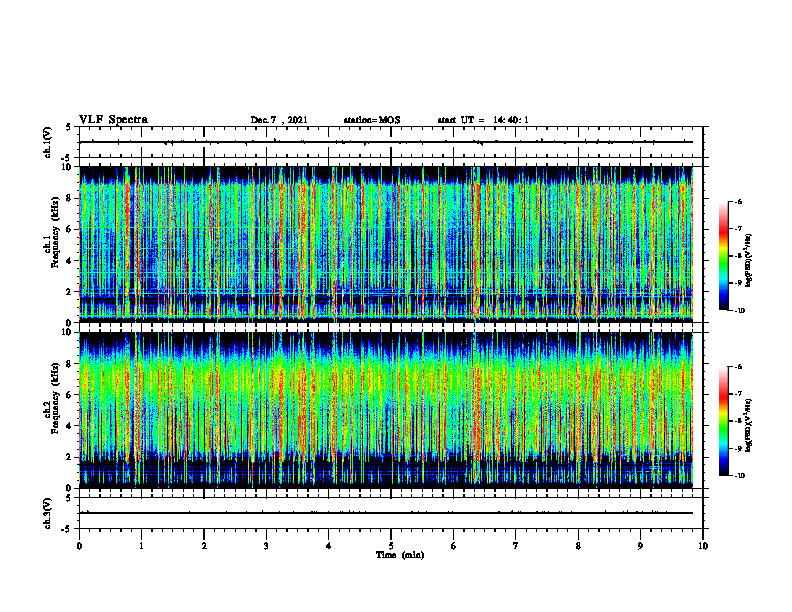Click the time axis tick label "3"

coord(266,546)
